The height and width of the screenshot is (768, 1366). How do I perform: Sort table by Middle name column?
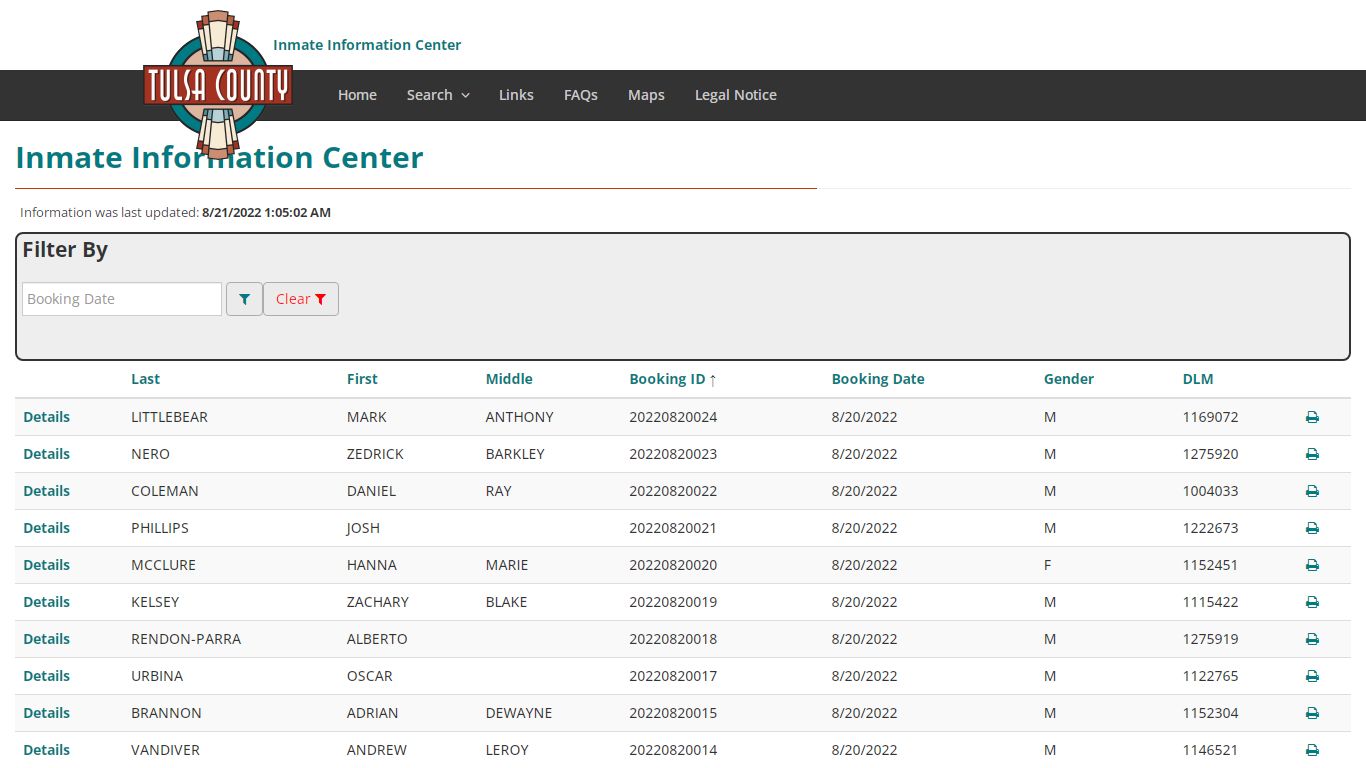[x=509, y=379]
